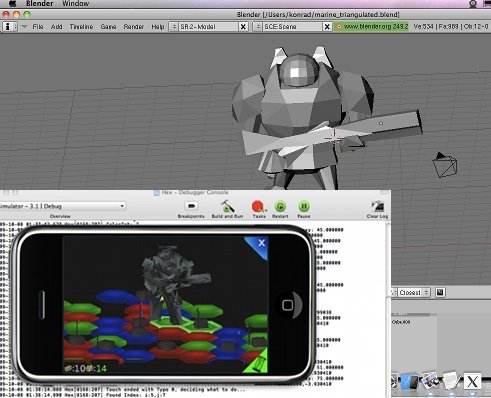The image size is (491, 398).
Task: Click the Build and Run hammer icon
Action: point(227,206)
